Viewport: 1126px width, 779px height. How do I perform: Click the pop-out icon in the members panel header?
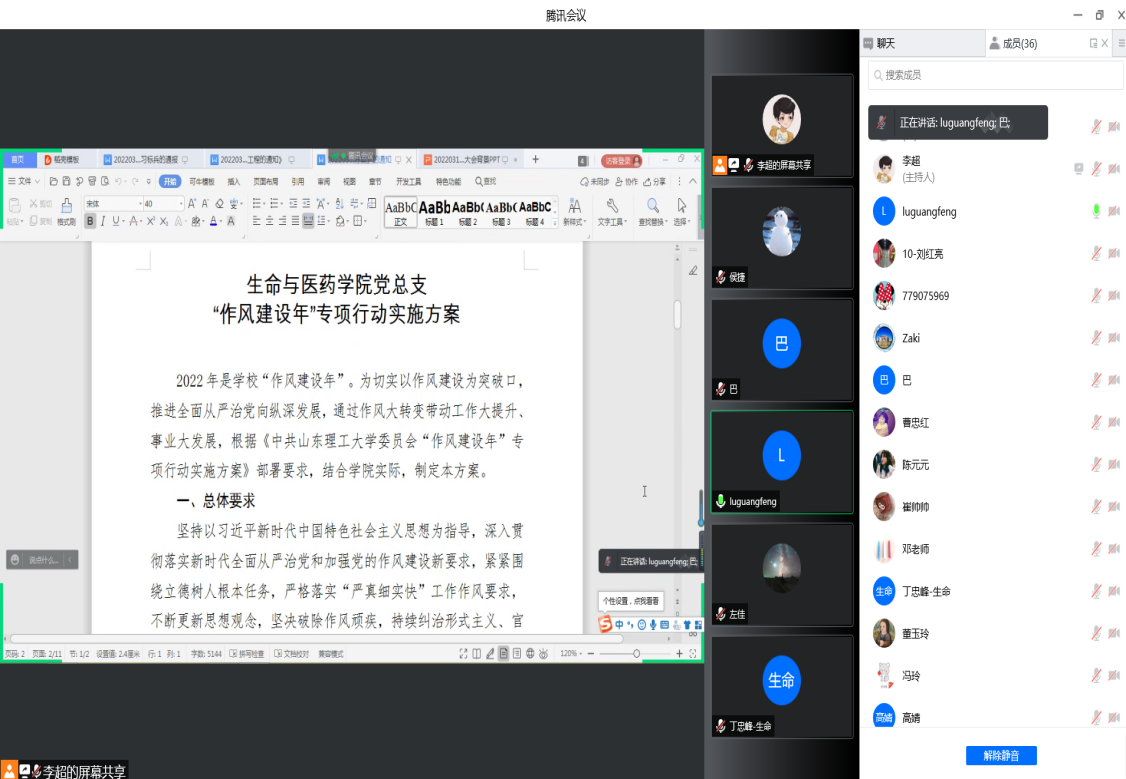(1093, 44)
